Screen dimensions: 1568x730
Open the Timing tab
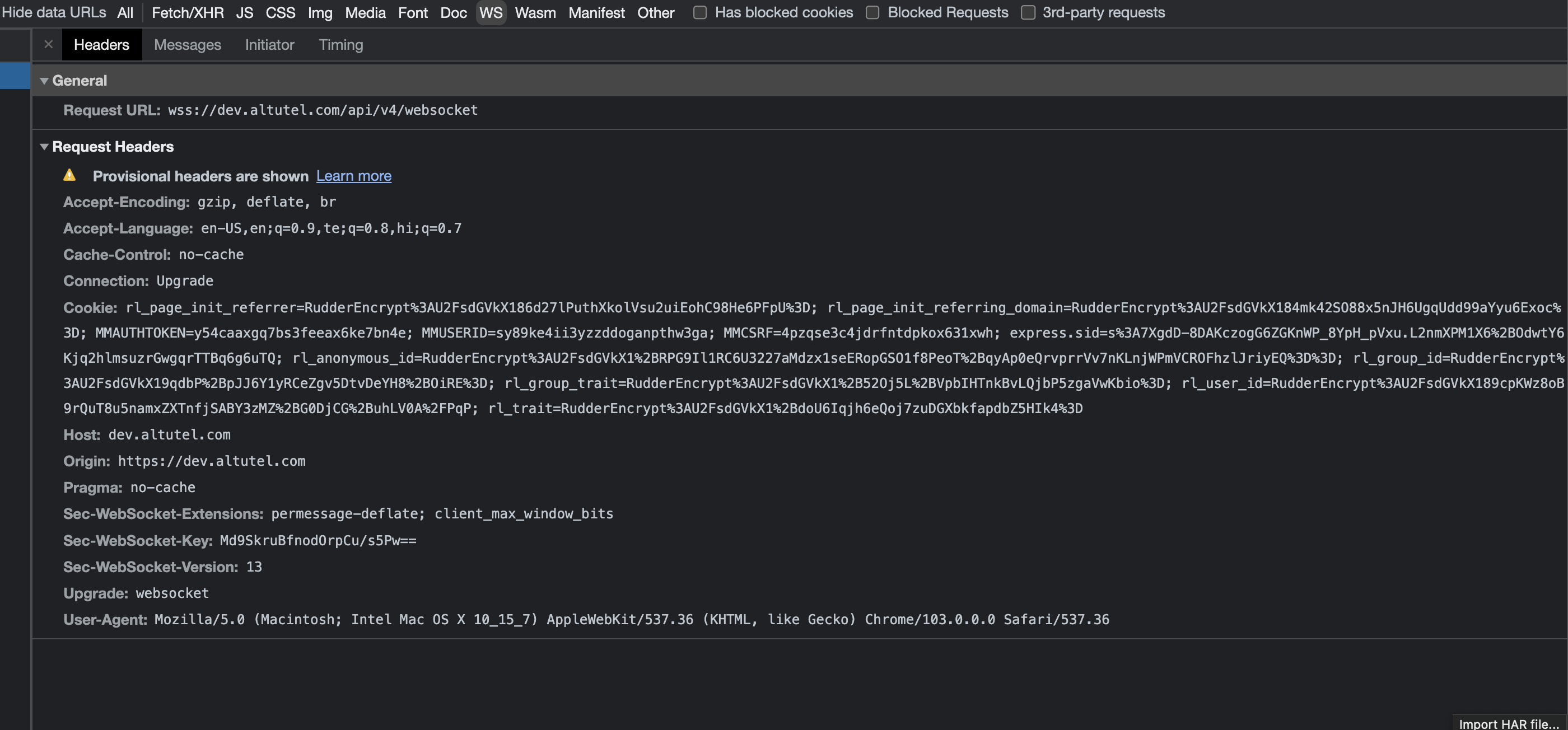[341, 44]
